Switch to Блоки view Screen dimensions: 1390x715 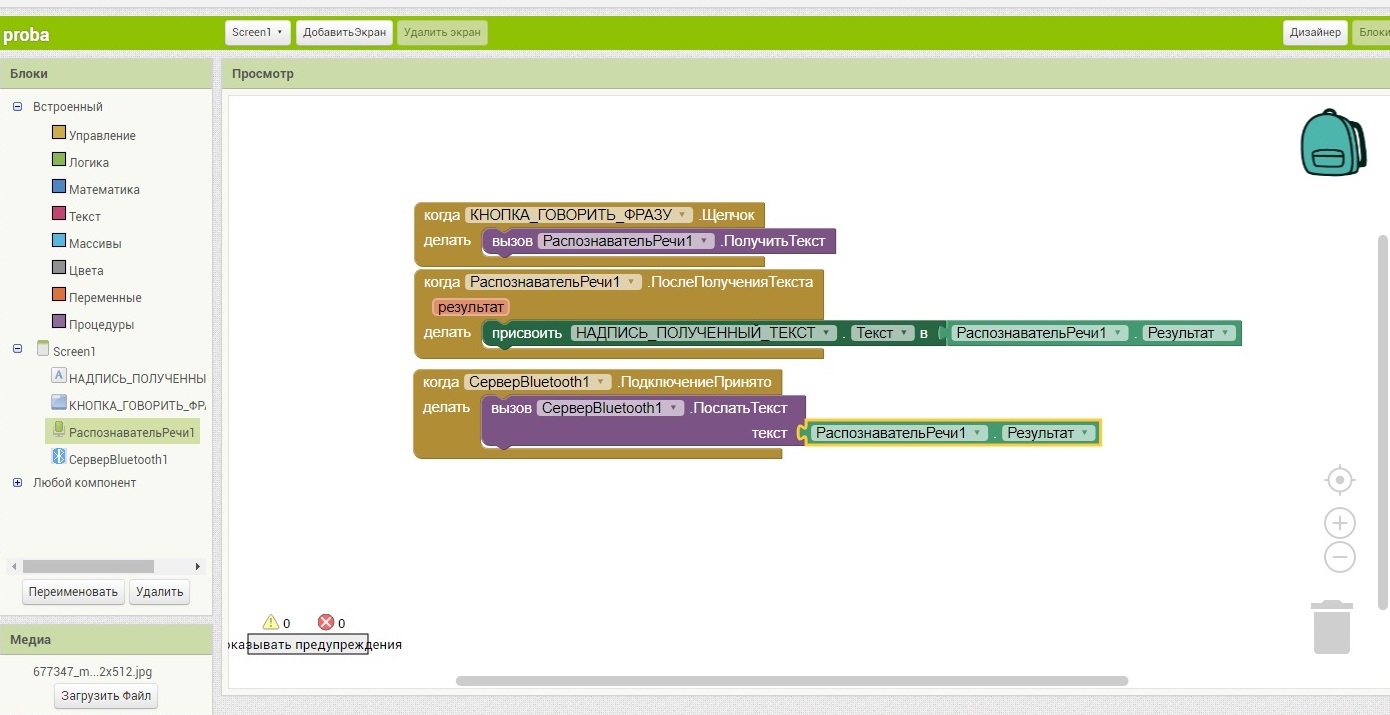tap(1370, 32)
